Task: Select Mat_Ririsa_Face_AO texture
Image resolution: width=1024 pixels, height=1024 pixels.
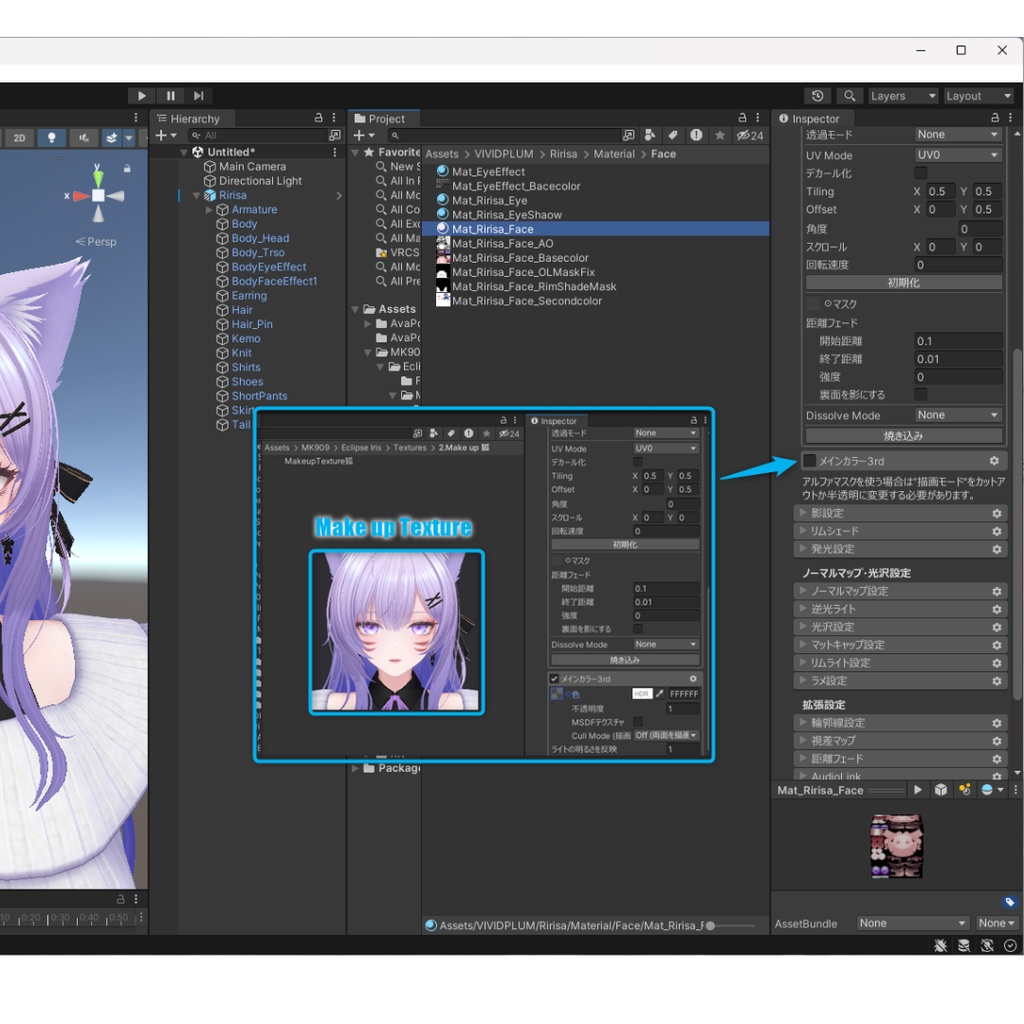Action: (x=502, y=244)
